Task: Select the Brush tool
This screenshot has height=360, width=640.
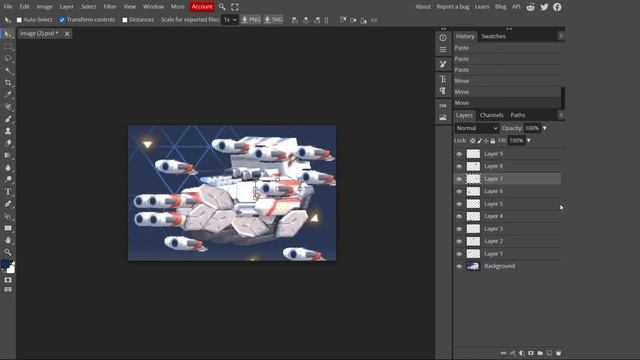Action: click(x=8, y=119)
